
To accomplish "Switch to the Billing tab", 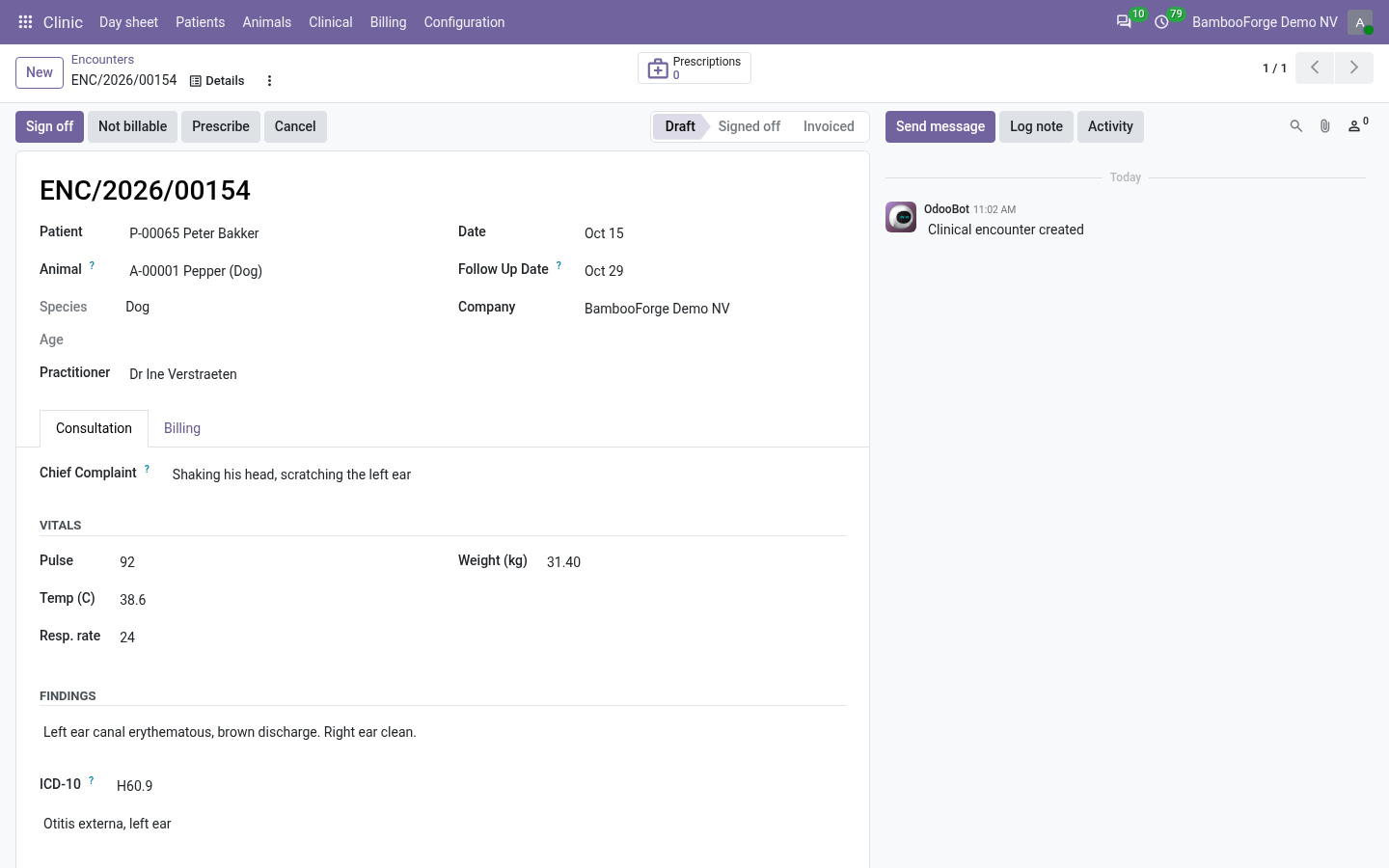I will [x=182, y=428].
